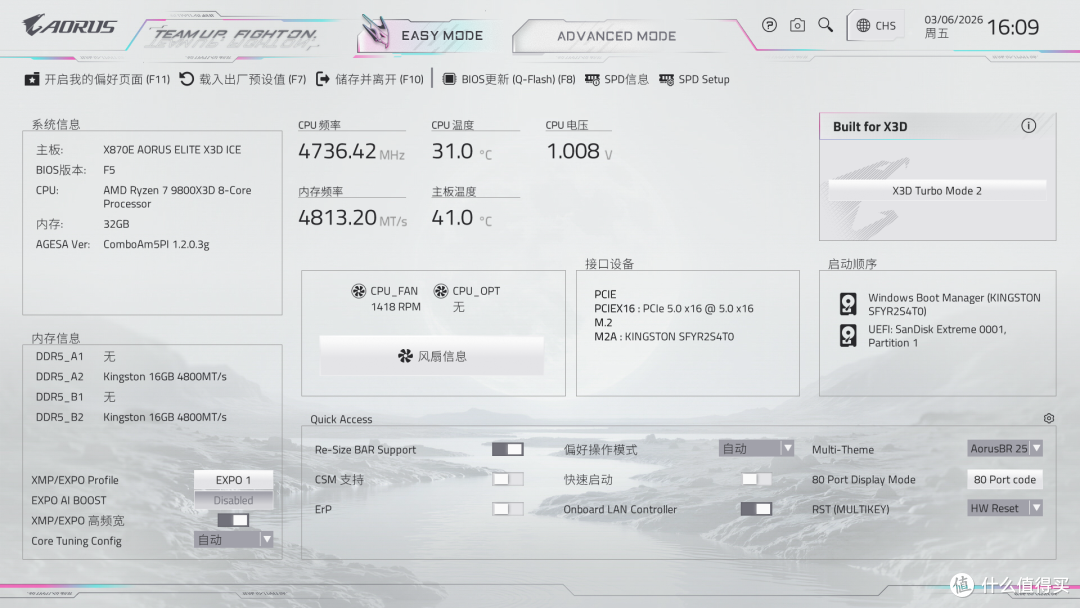
Task: Click the SanDisk Extreme drive icon
Action: [848, 335]
